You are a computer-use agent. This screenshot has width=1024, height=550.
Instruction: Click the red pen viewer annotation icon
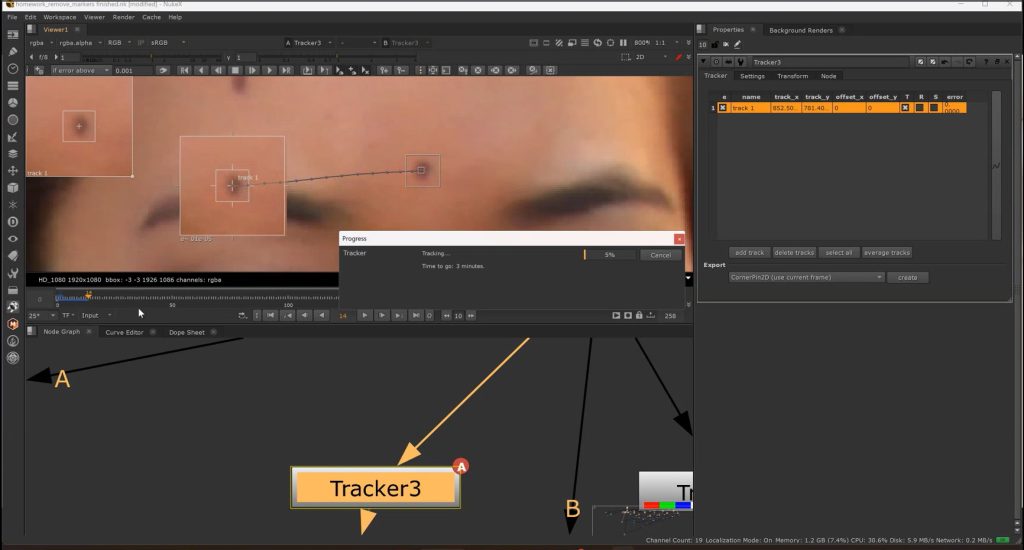679,57
